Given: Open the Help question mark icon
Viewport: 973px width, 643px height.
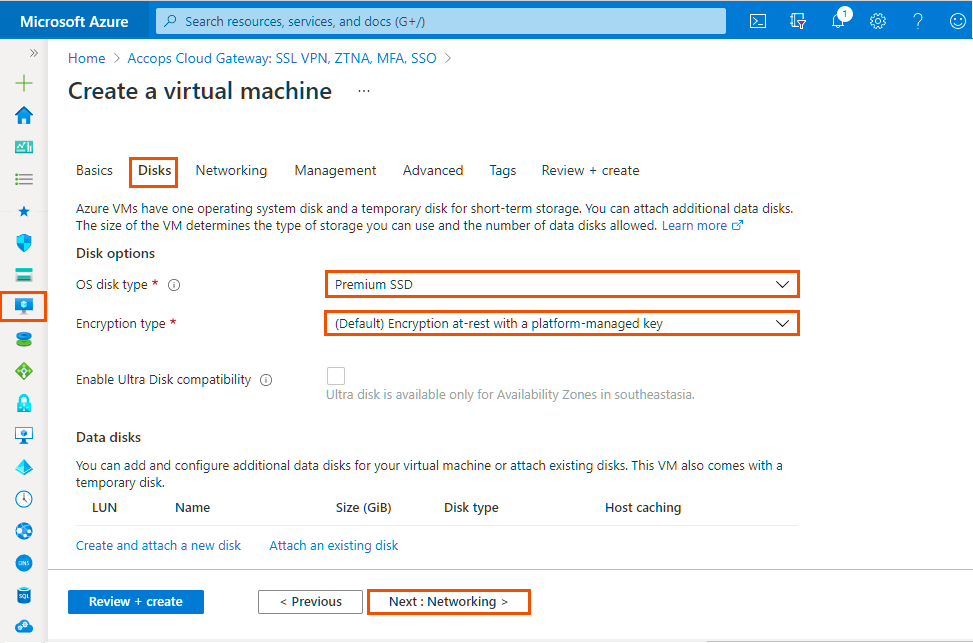Looking at the screenshot, I should pos(918,21).
